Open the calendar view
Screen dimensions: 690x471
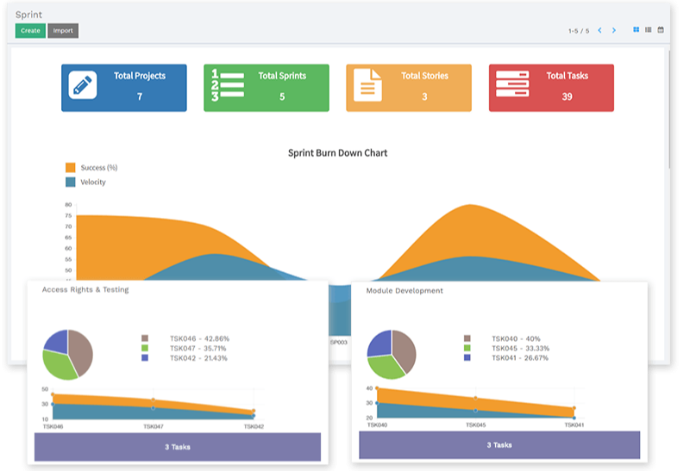click(660, 30)
